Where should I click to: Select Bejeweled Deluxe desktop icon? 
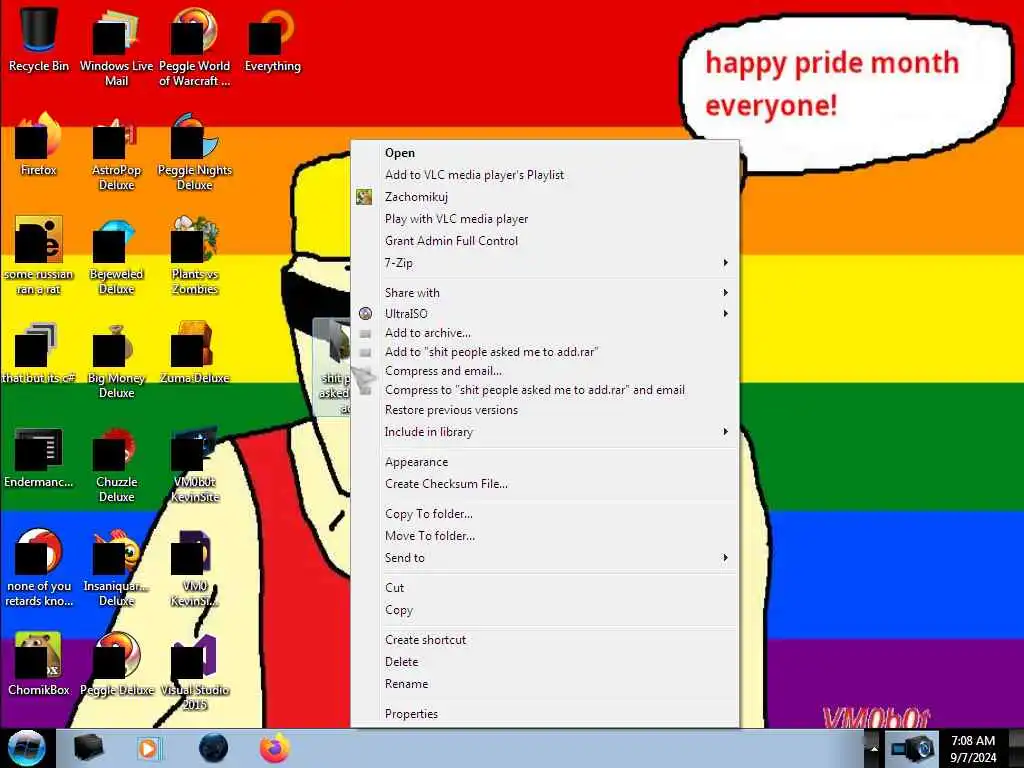116,257
